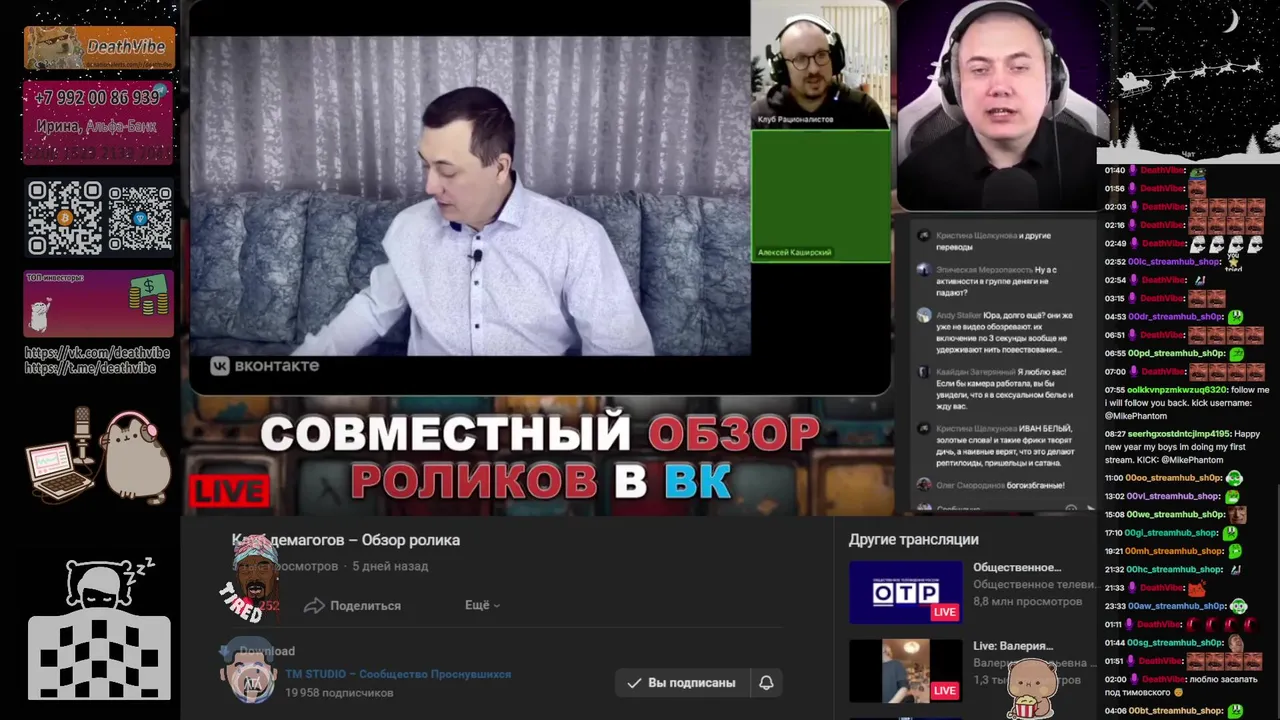
Task: Open the https://t.me/deathvibe link
Action: [x=90, y=368]
